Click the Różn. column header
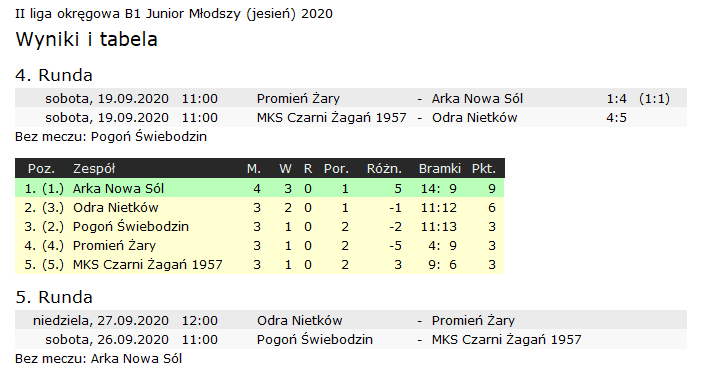702x375 pixels. click(x=384, y=169)
